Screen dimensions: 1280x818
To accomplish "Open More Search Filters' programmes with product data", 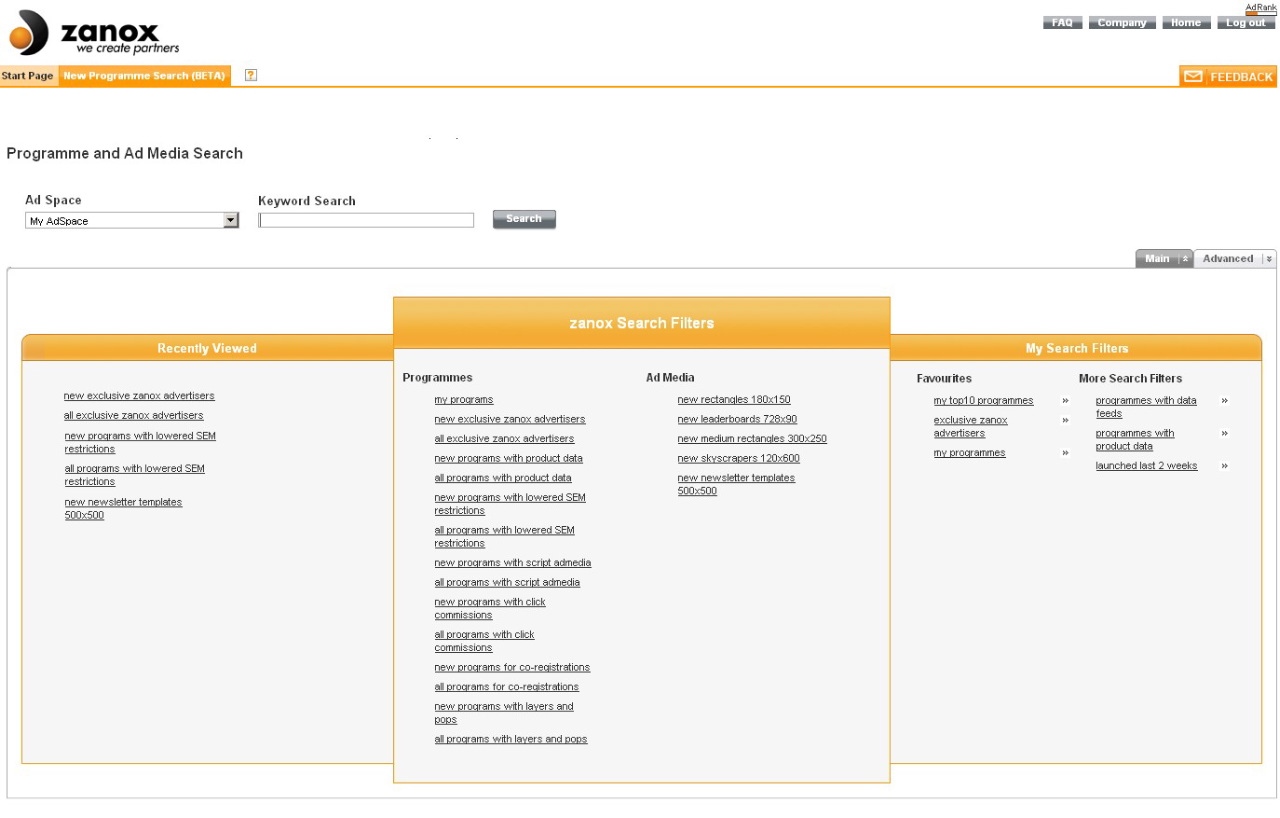I will pos(1135,440).
